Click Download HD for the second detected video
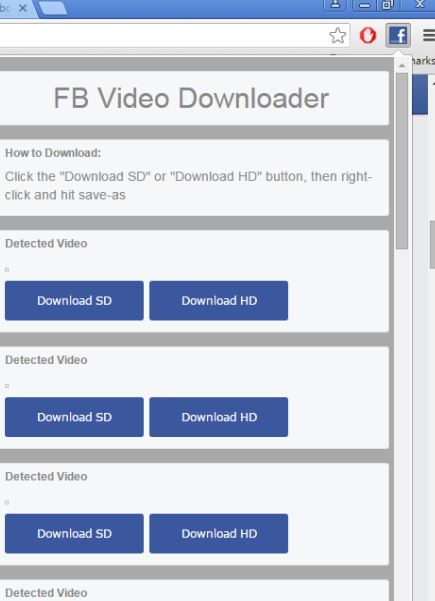 (x=218, y=417)
